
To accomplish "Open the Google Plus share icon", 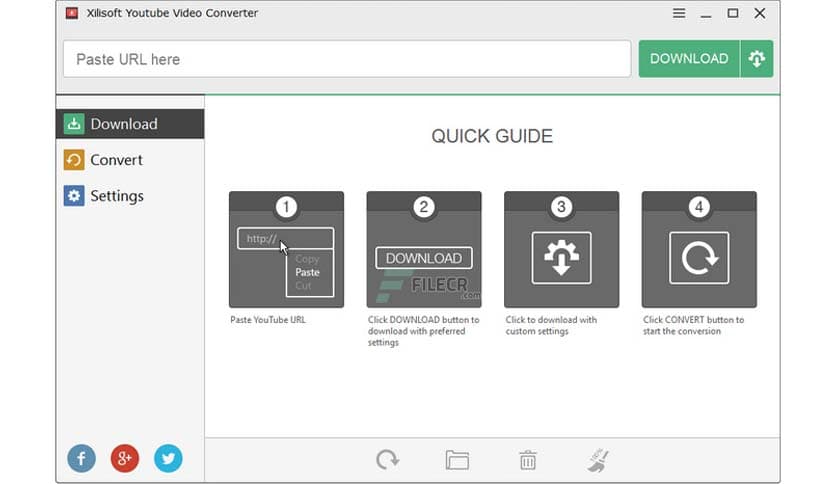I will (125, 458).
